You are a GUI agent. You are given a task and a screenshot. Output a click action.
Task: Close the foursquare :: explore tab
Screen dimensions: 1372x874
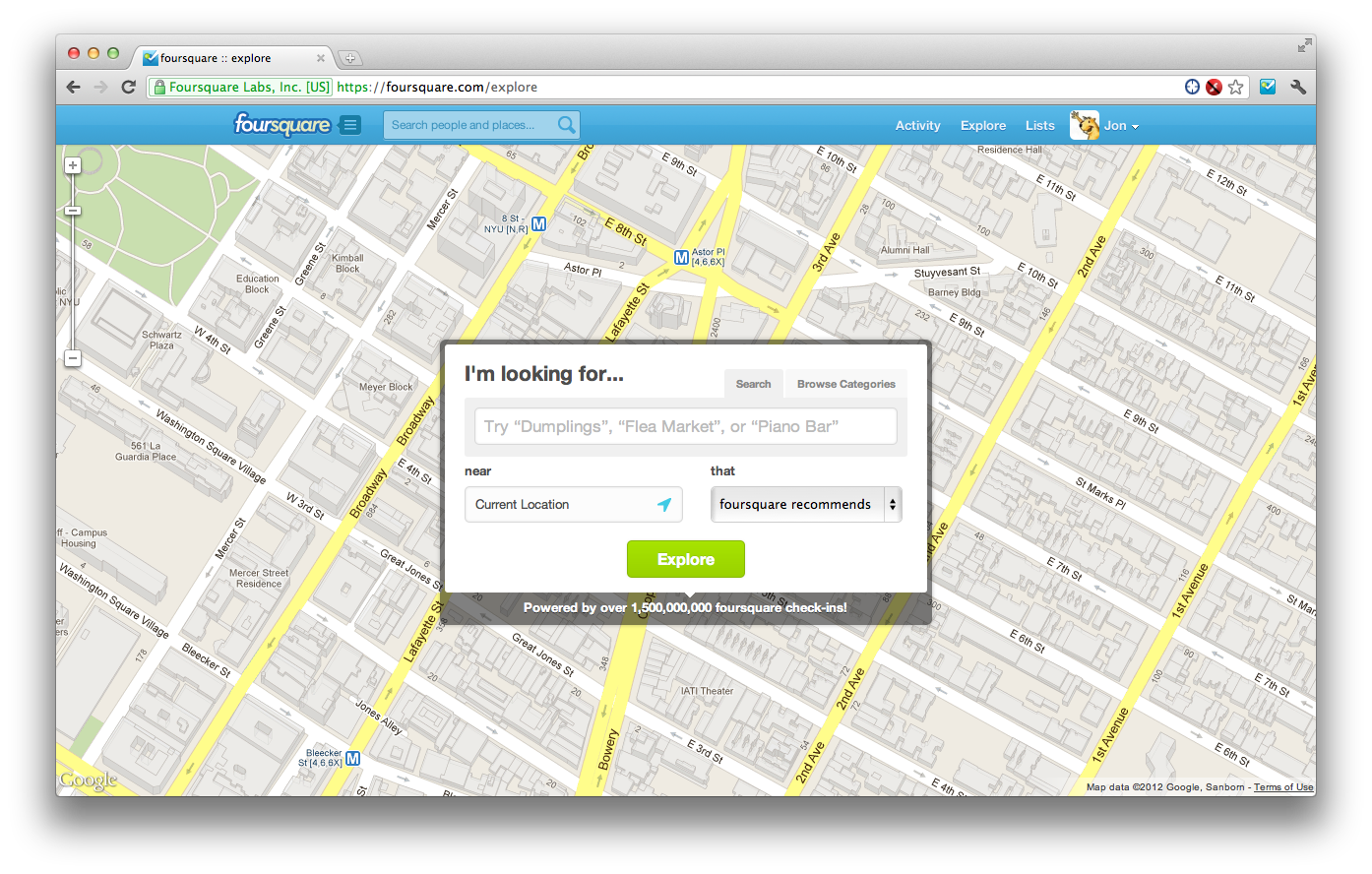click(321, 58)
